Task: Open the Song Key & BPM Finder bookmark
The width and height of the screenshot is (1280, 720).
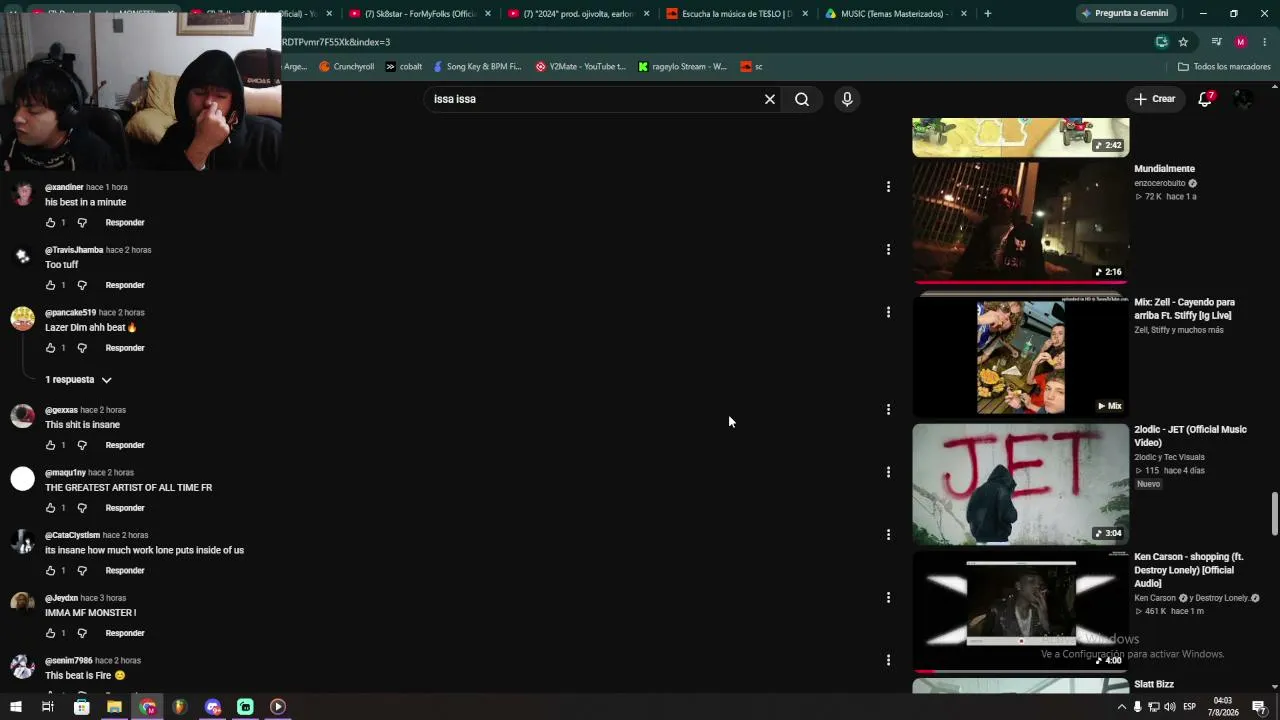Action: (x=477, y=67)
